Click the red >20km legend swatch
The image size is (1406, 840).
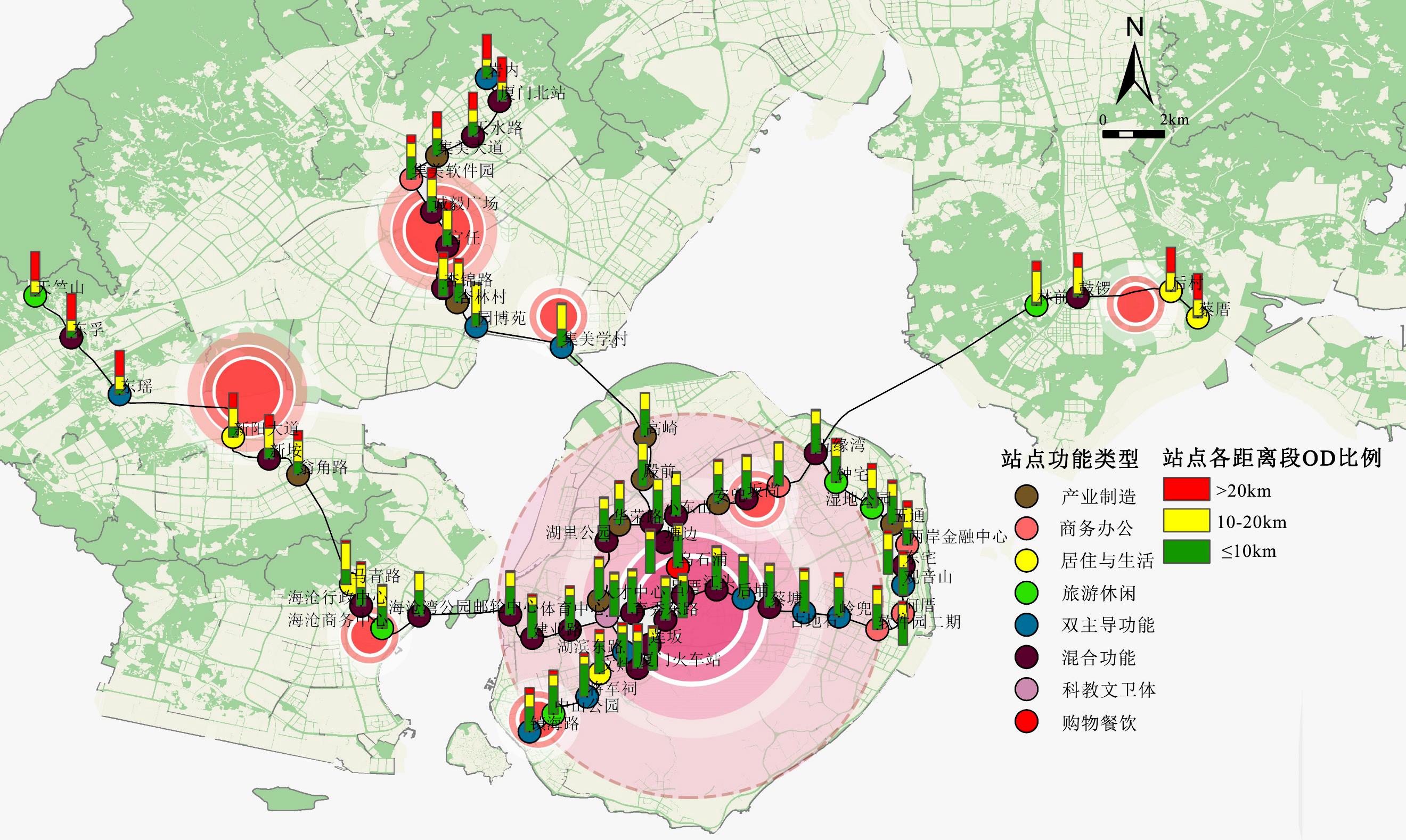click(x=1186, y=490)
